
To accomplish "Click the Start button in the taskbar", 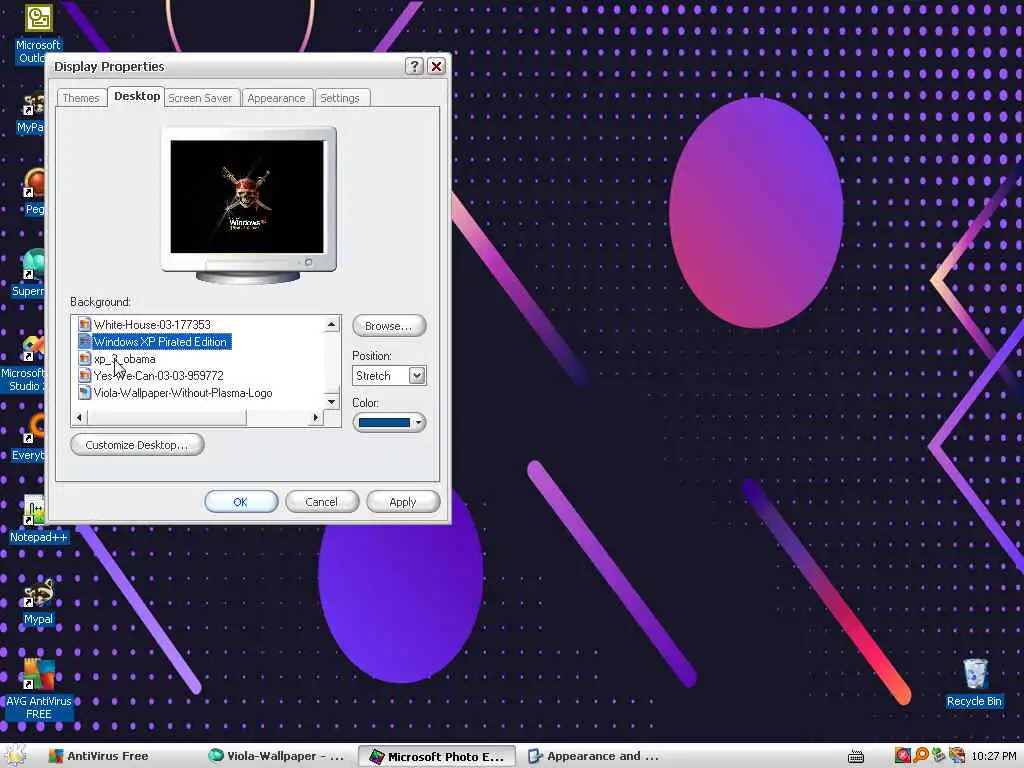I will (16, 756).
